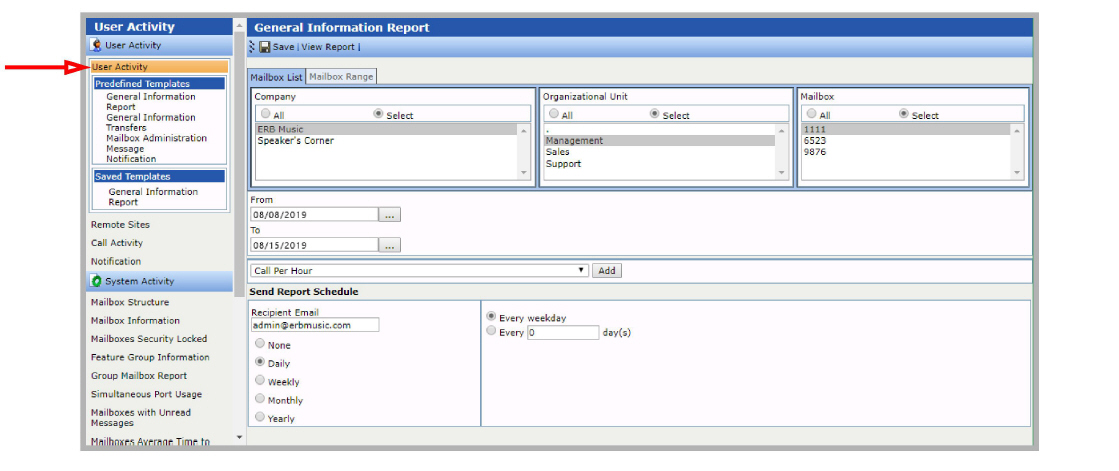This screenshot has width=1119, height=471.
Task: Set schedule to Monthly
Action: pos(260,400)
